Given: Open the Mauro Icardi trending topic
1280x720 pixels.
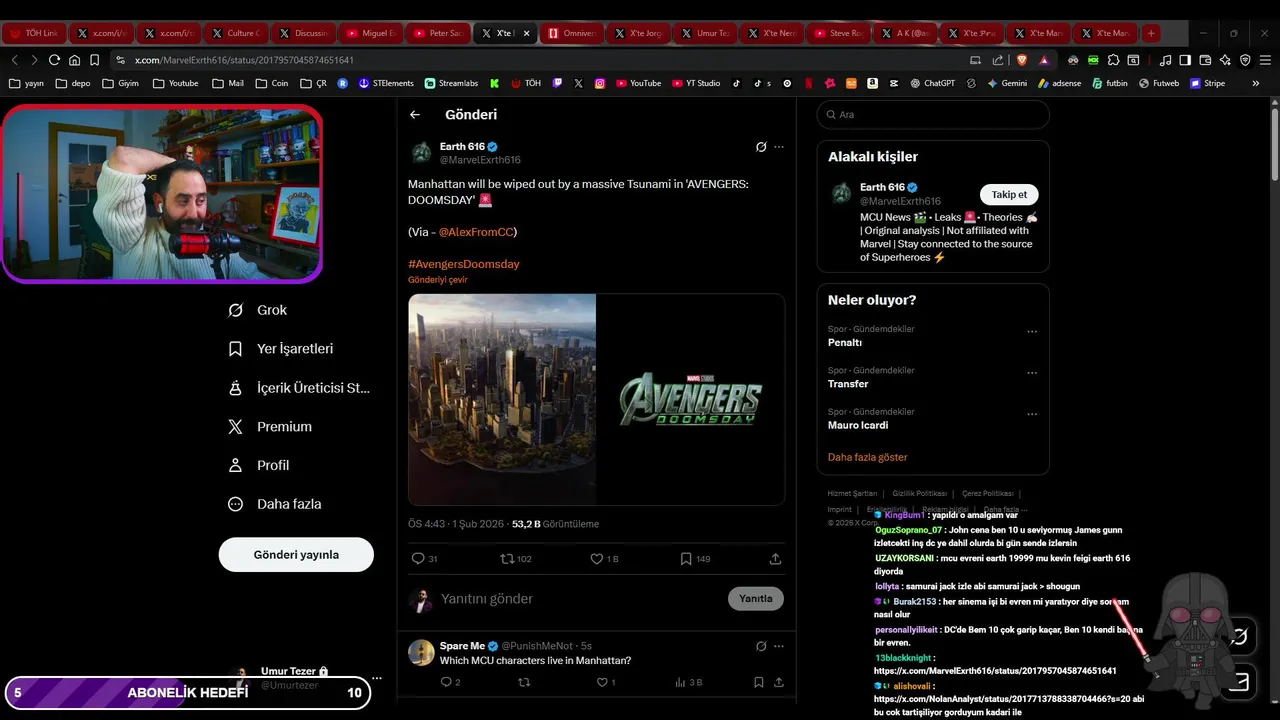Looking at the screenshot, I should point(858,425).
